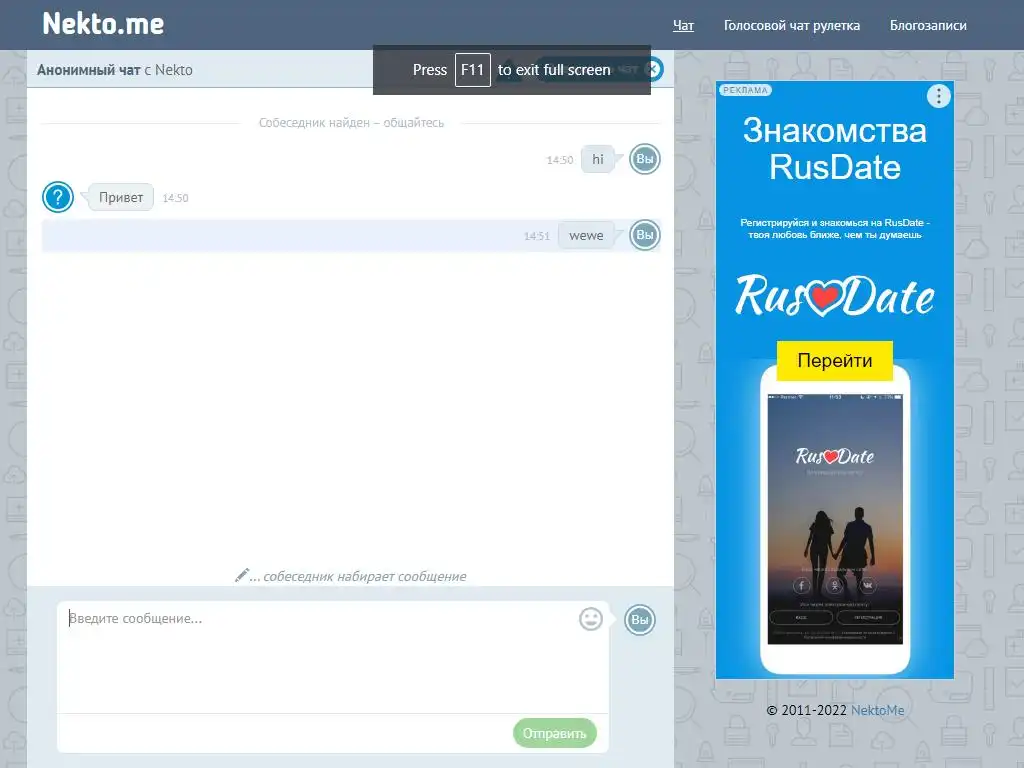This screenshot has width=1024, height=768.
Task: Click the Знакомства RusDate ad headline
Action: point(835,149)
